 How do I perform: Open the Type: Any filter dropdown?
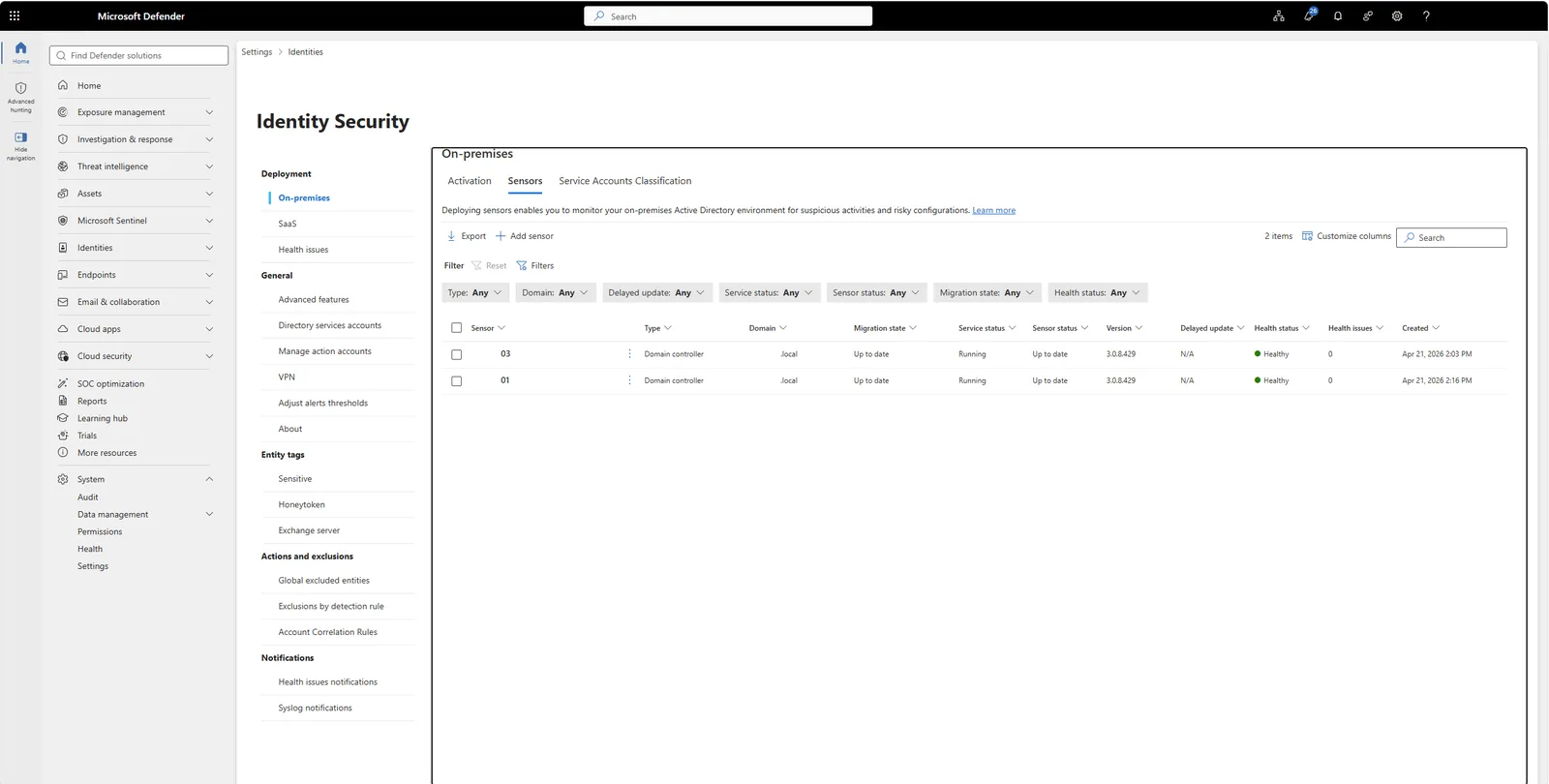475,292
